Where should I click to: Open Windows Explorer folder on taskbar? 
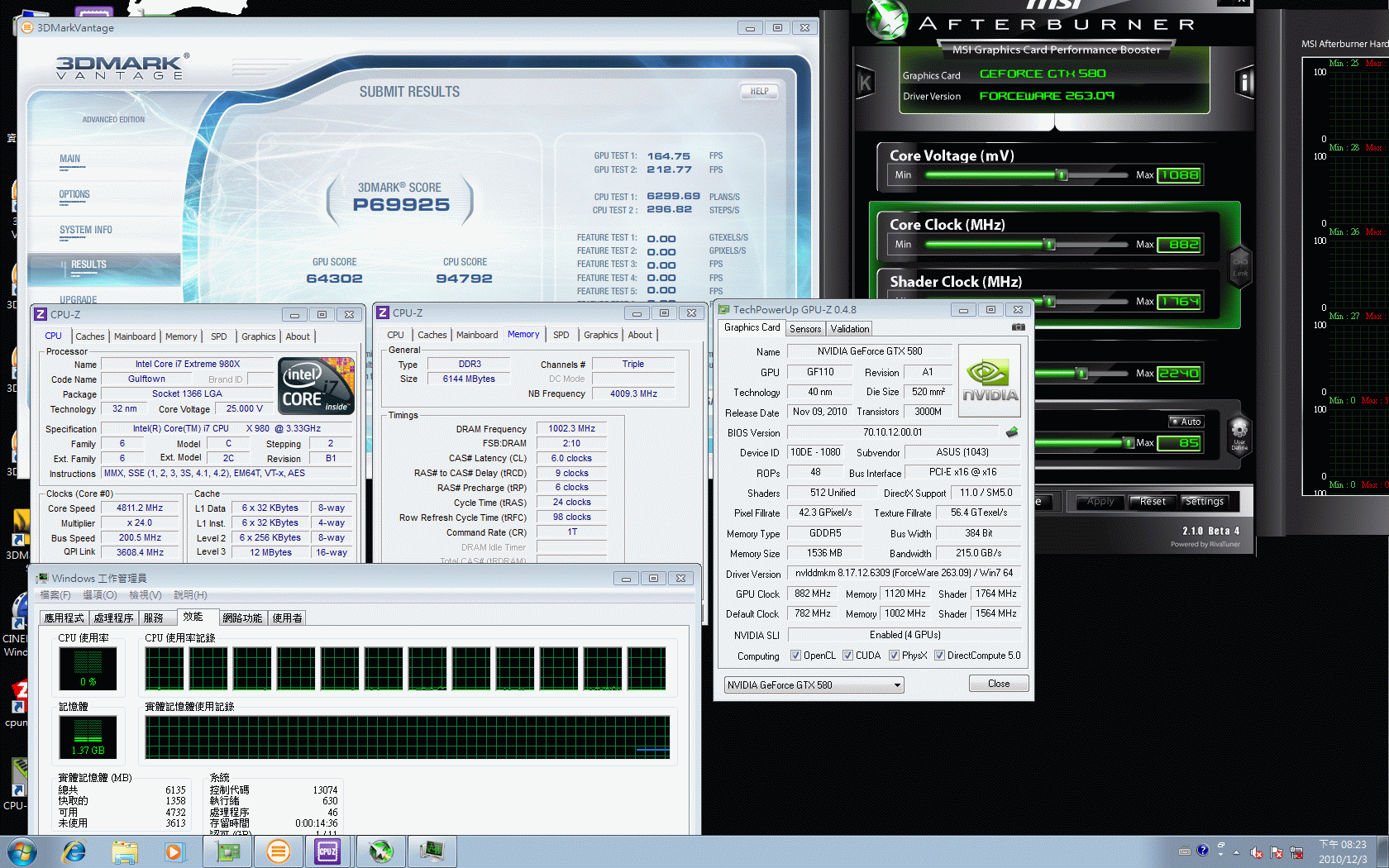click(125, 851)
